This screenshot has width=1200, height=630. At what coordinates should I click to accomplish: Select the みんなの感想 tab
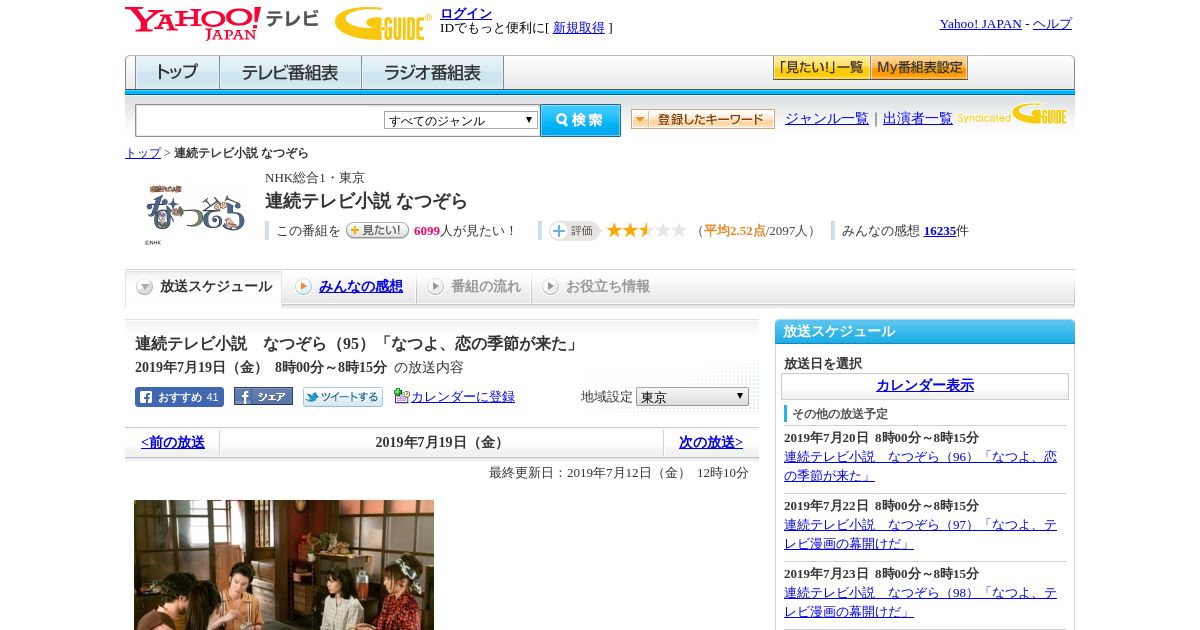(350, 287)
